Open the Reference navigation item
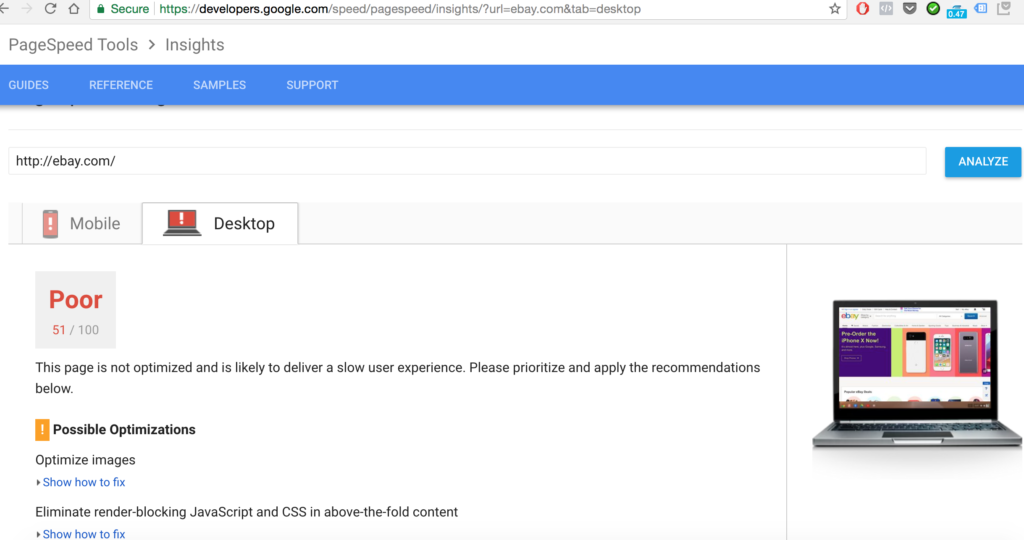The height and width of the screenshot is (540, 1024). (x=121, y=85)
